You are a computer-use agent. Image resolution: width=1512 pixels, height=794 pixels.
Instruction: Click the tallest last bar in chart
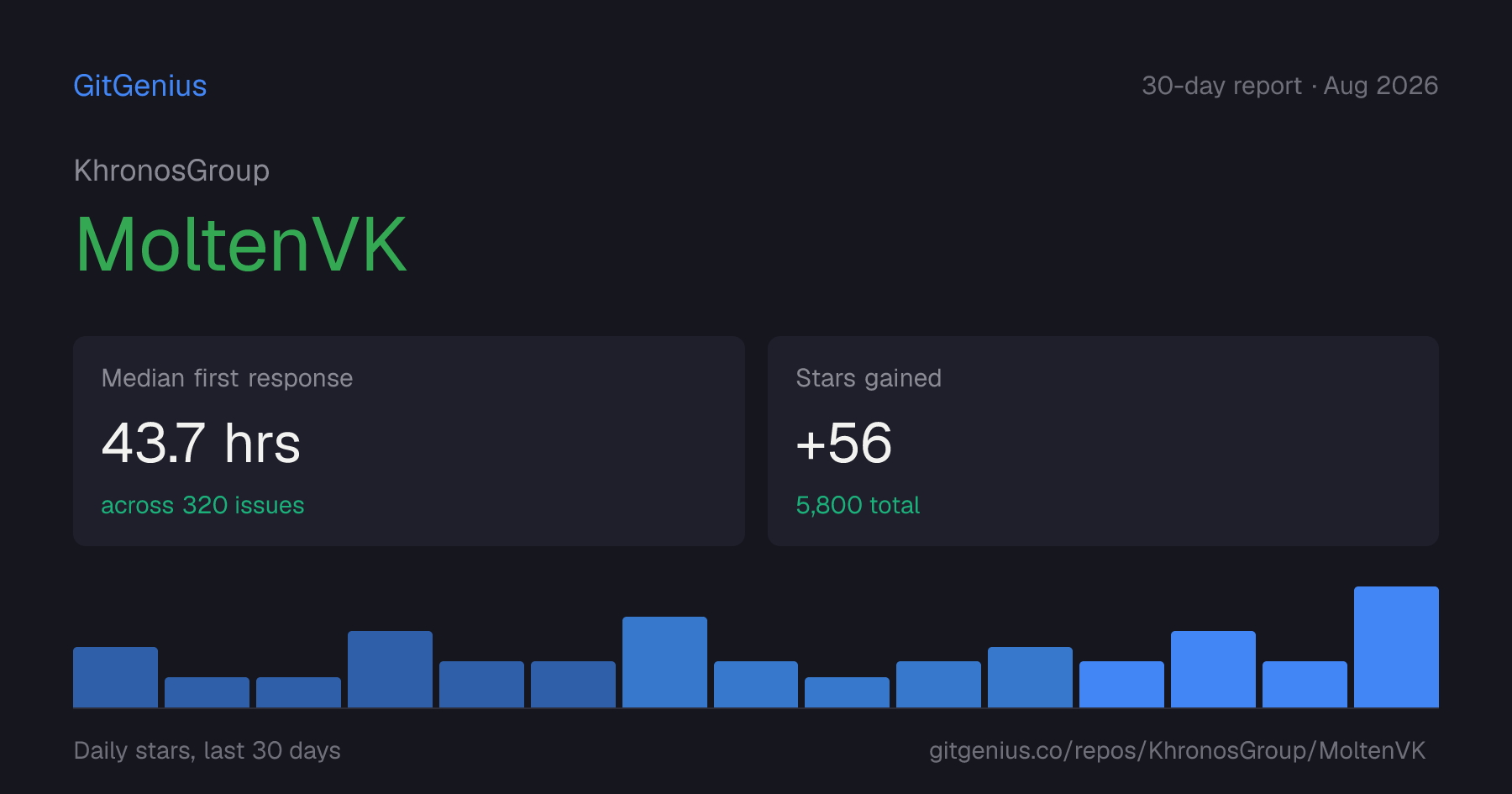(x=1396, y=647)
